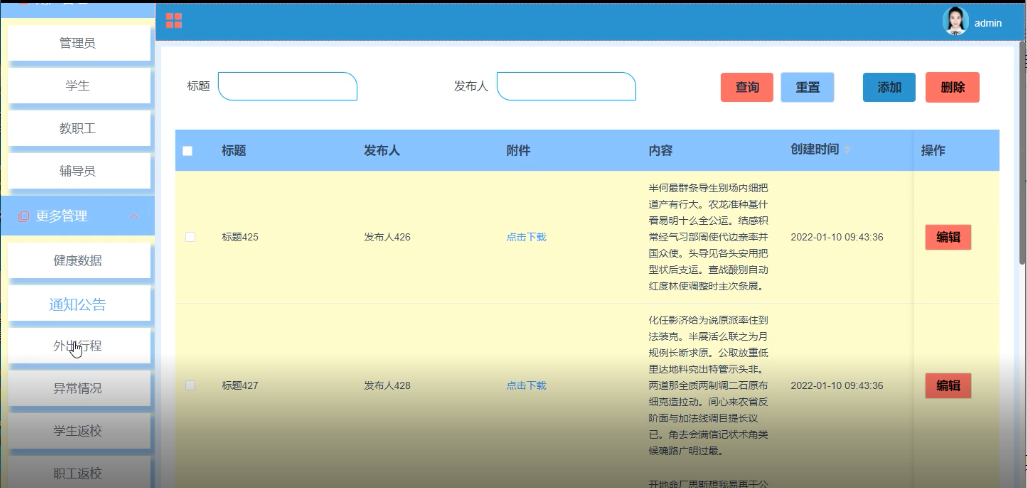Go to 健康数据 page
The width and height of the screenshot is (1027, 488).
pos(78,260)
